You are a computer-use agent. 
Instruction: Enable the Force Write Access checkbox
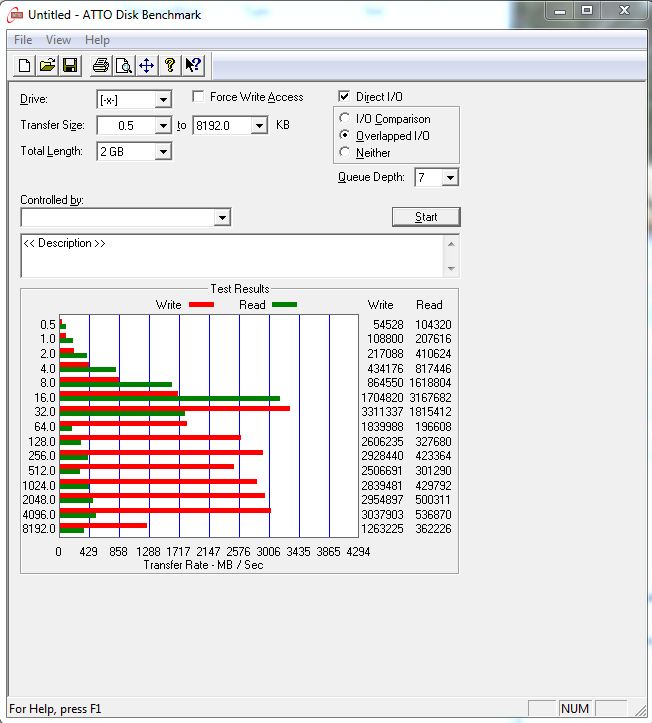[x=198, y=96]
